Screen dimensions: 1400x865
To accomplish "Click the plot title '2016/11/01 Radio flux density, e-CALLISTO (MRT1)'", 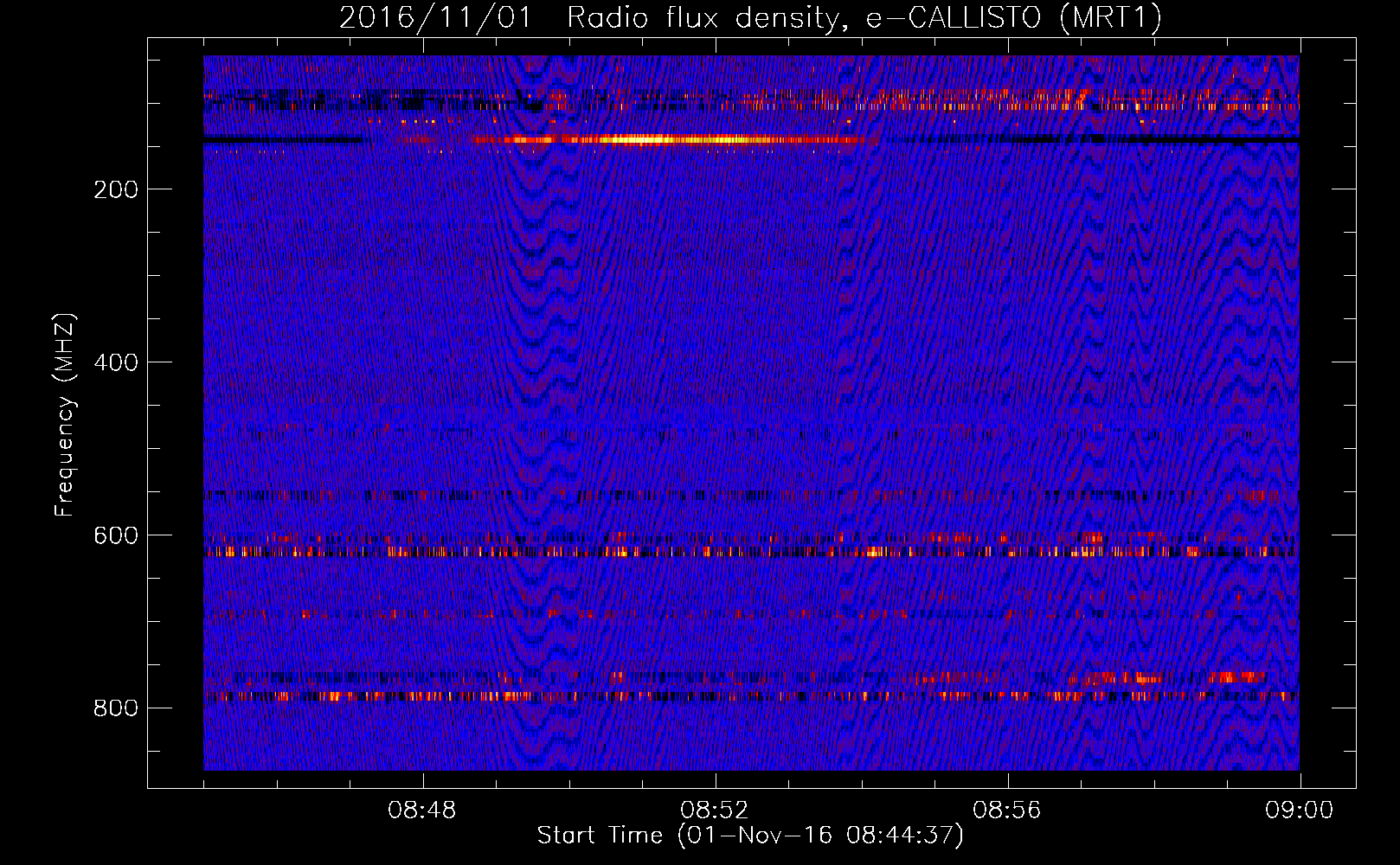I will [750, 17].
